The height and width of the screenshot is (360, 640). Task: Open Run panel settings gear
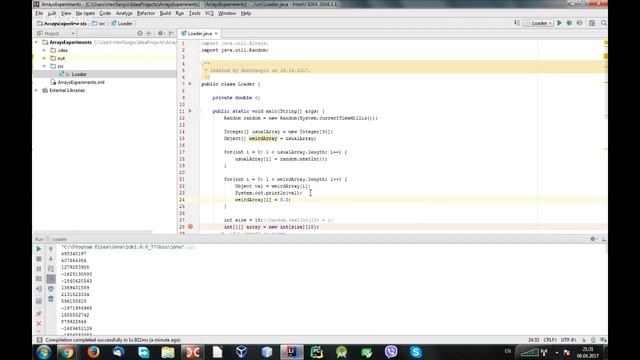(593, 239)
